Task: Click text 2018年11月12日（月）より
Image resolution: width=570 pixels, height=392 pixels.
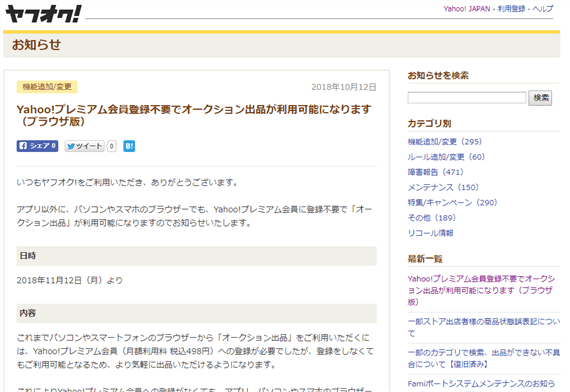Action: [70, 280]
